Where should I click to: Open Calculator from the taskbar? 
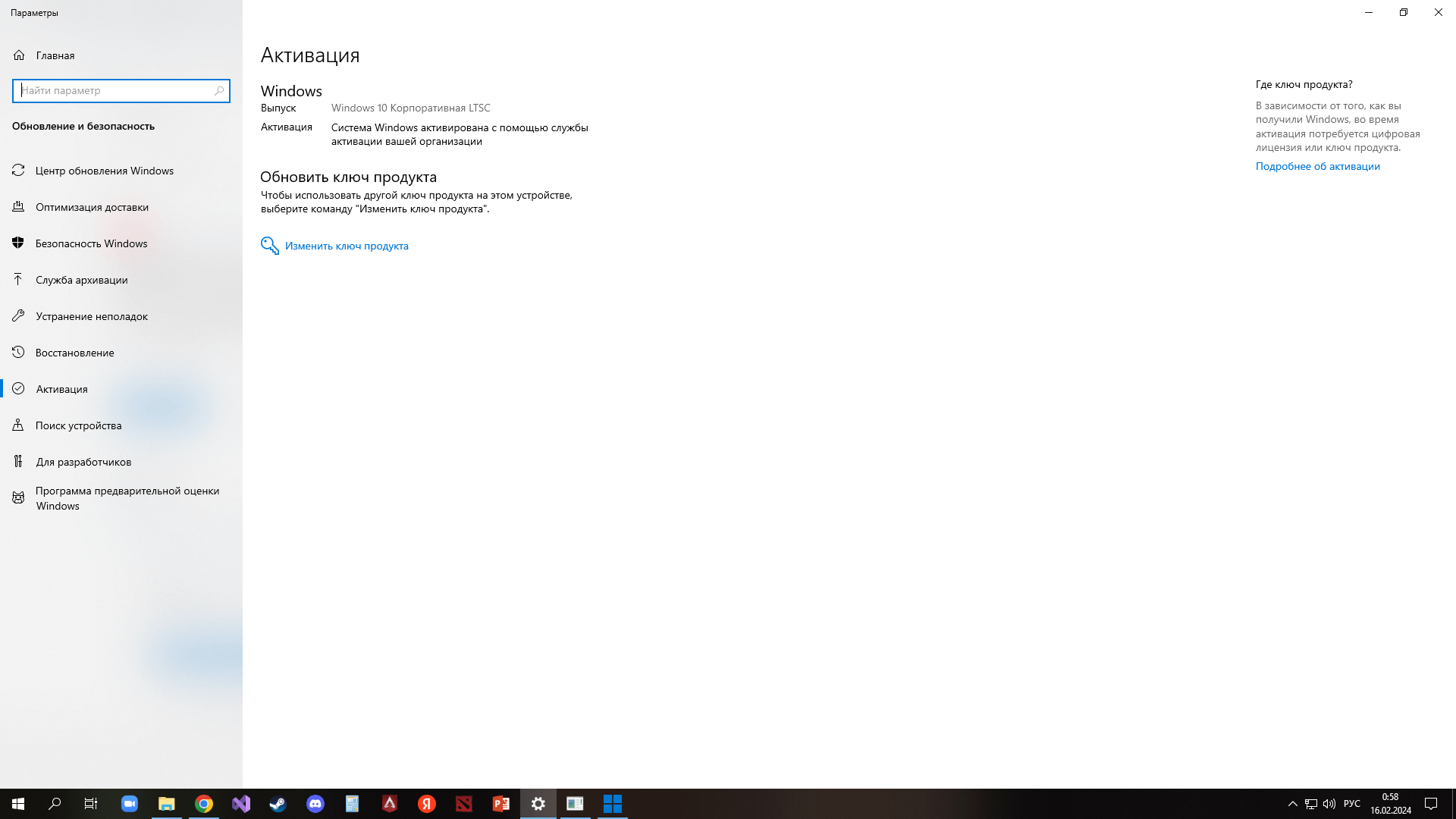352,804
